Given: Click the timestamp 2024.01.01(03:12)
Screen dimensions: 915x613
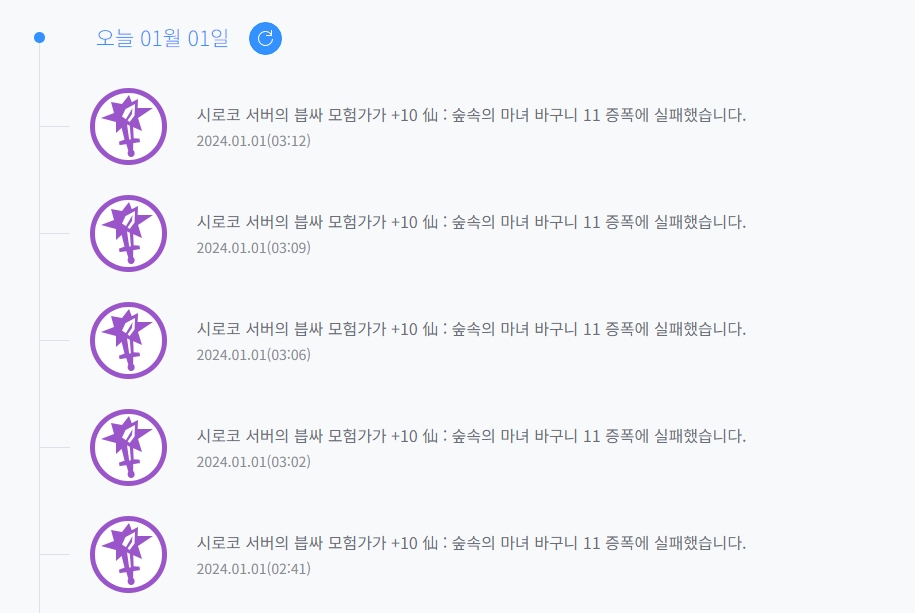Looking at the screenshot, I should pyautogui.click(x=254, y=141).
